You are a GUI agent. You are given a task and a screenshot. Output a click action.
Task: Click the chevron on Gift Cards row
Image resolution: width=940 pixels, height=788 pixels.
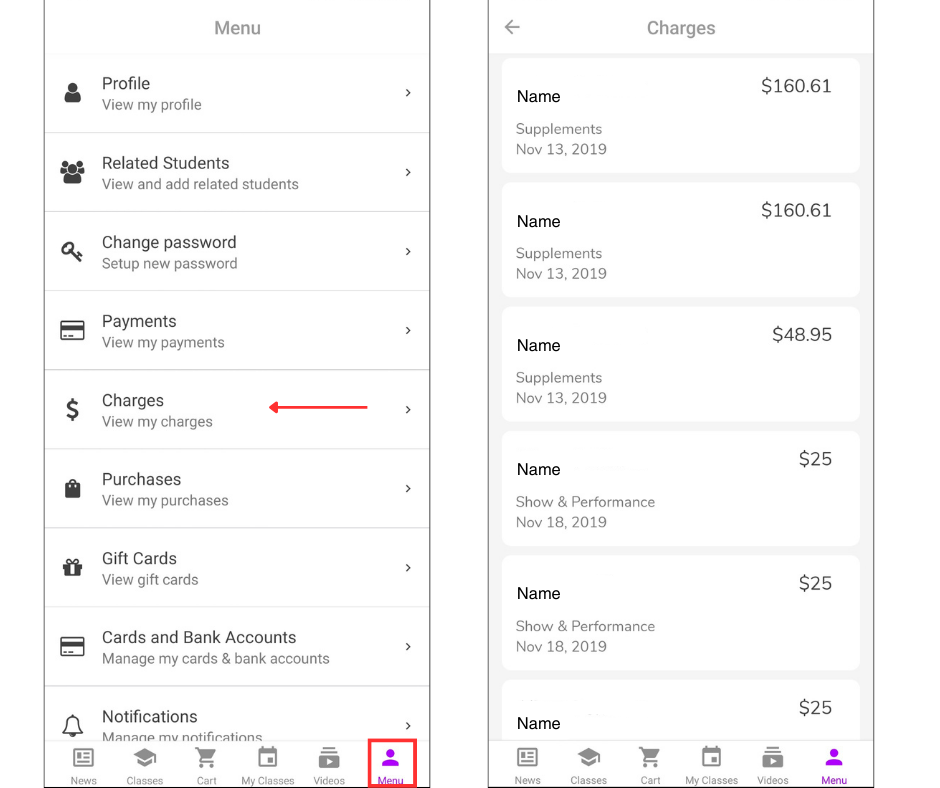pos(408,567)
